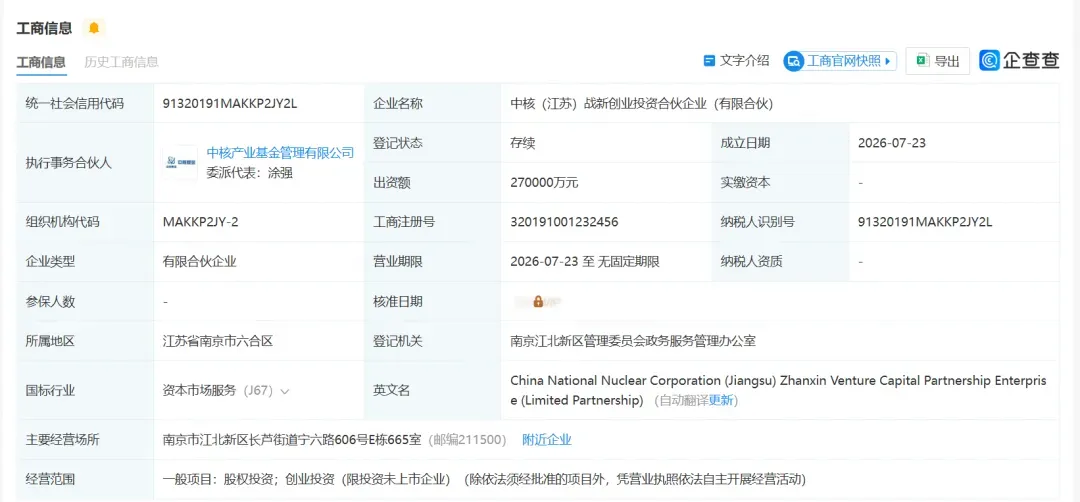The width and height of the screenshot is (1080, 502).
Task: Click the VIP lock icon beside 核准日期
Action: (538, 302)
